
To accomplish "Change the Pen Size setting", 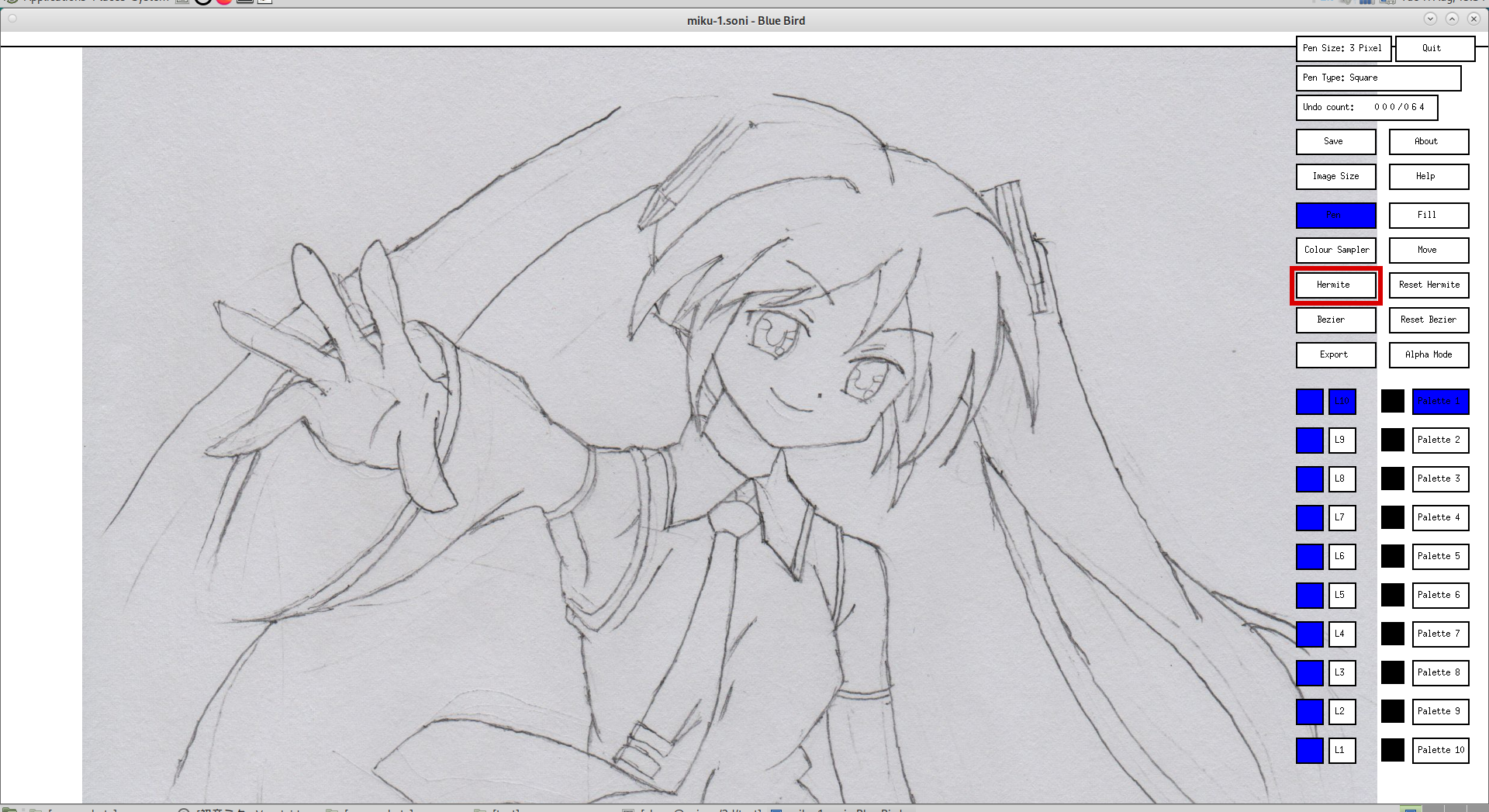I will coord(1343,48).
